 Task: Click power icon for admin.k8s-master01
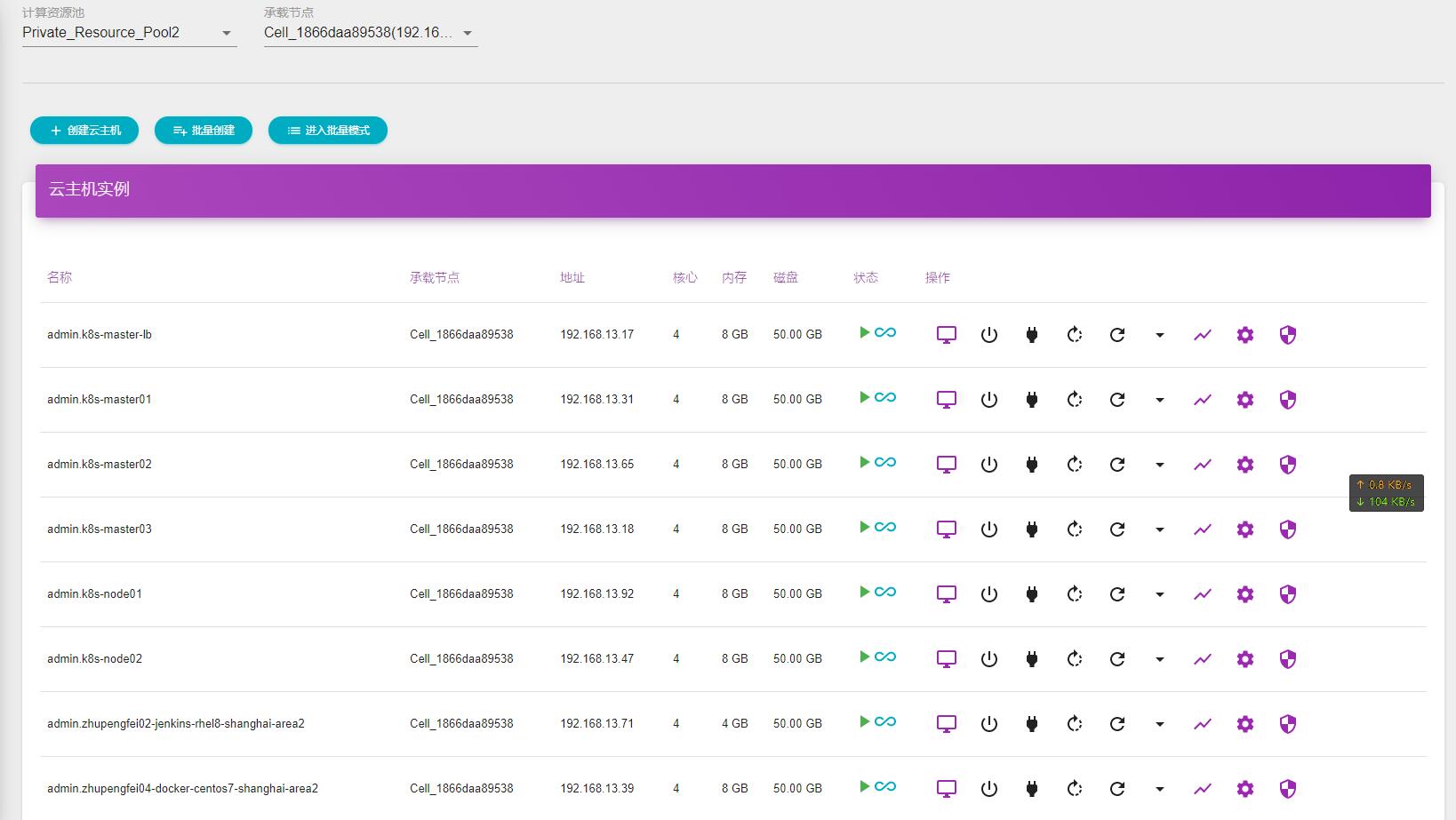(988, 400)
